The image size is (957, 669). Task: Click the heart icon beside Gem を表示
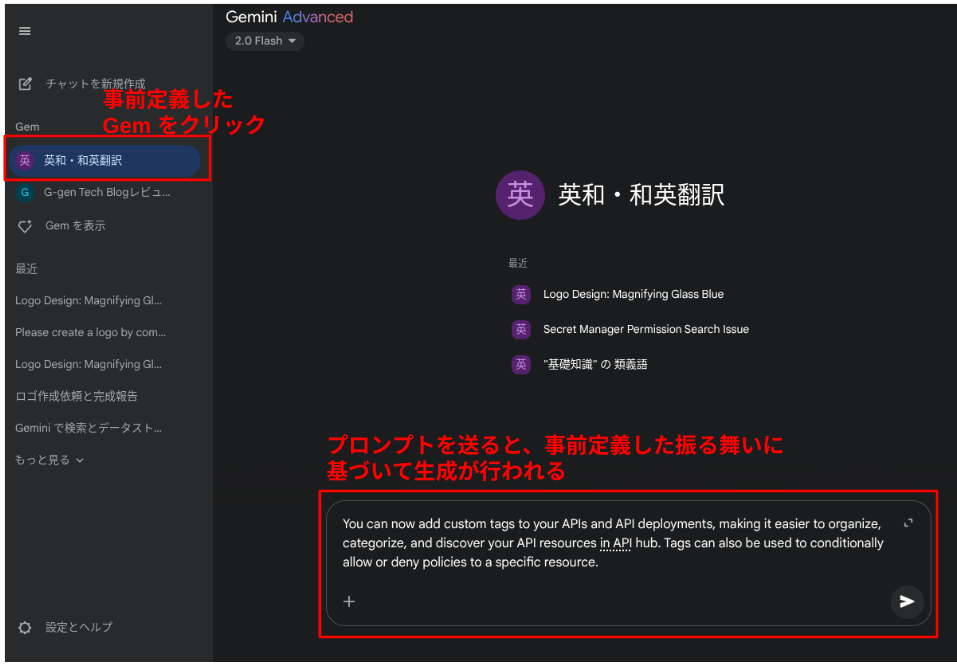click(25, 226)
